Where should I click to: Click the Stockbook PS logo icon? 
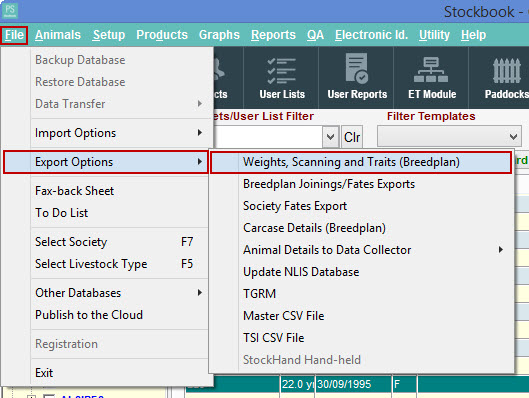(x=10, y=11)
